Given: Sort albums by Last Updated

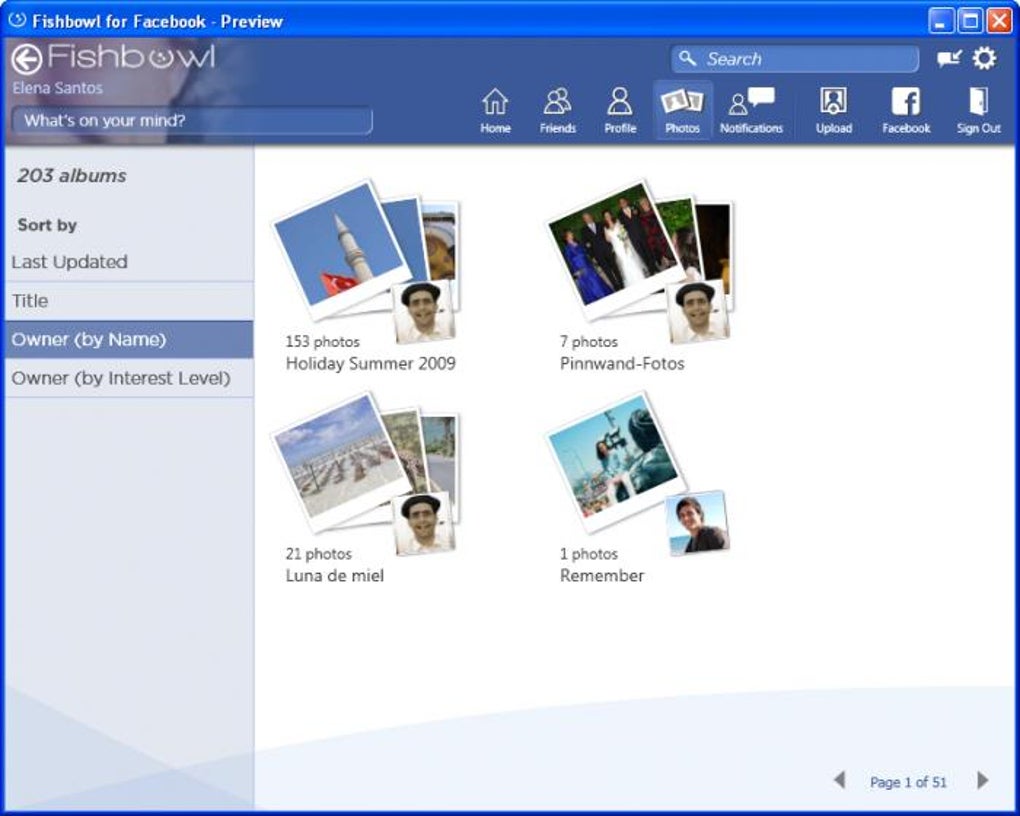Looking at the screenshot, I should [x=129, y=262].
